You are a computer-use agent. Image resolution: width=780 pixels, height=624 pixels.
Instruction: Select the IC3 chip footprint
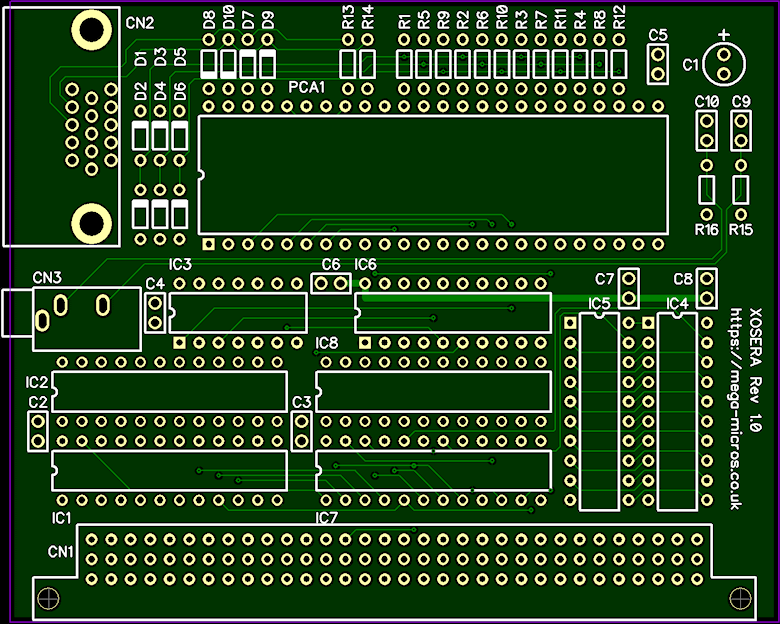(237, 312)
